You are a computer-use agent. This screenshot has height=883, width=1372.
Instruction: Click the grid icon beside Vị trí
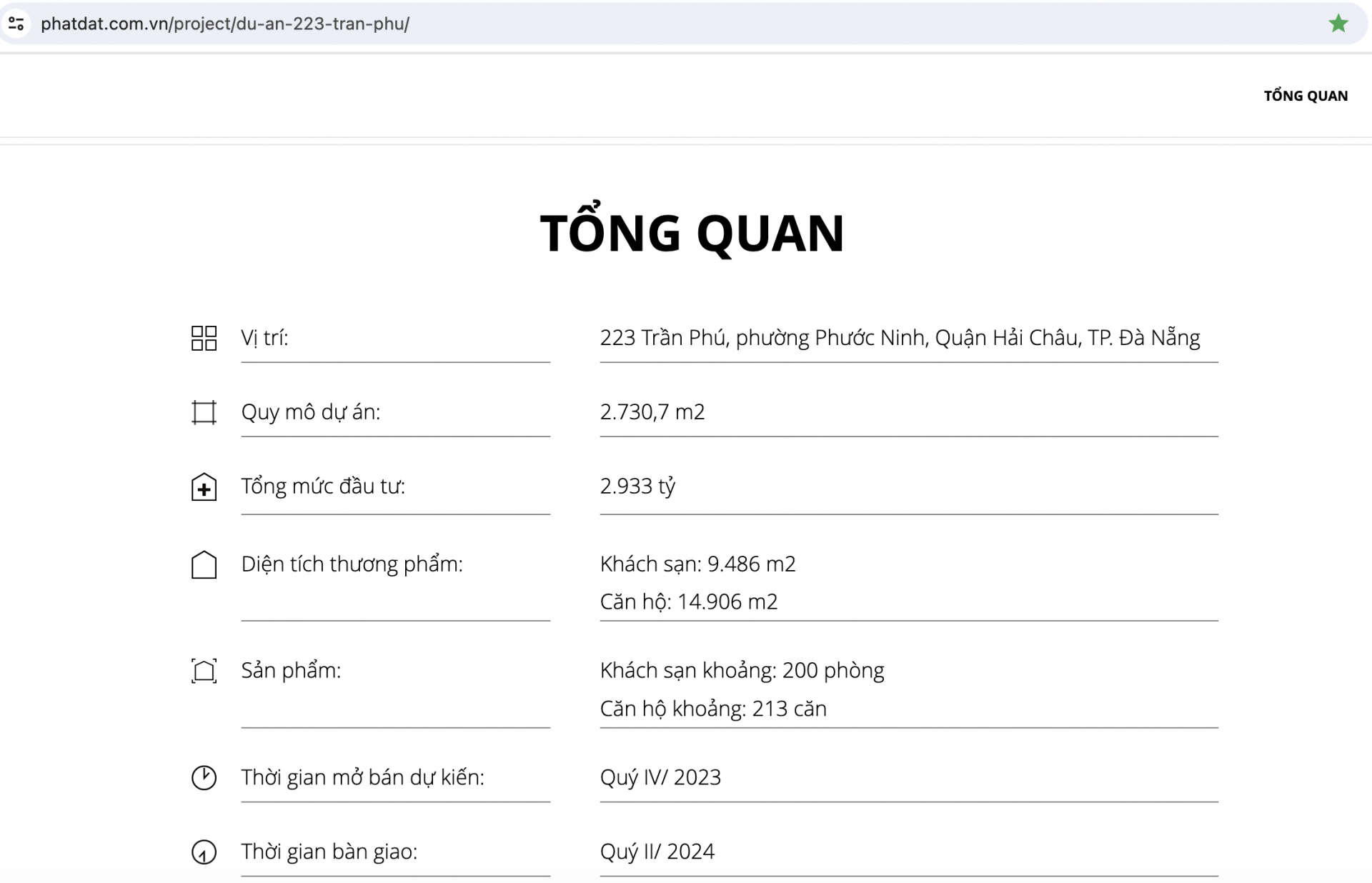(x=204, y=339)
